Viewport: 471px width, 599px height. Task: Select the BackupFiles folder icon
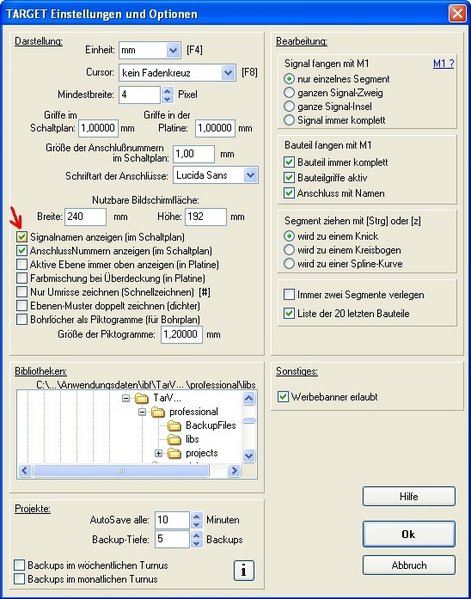[175, 426]
